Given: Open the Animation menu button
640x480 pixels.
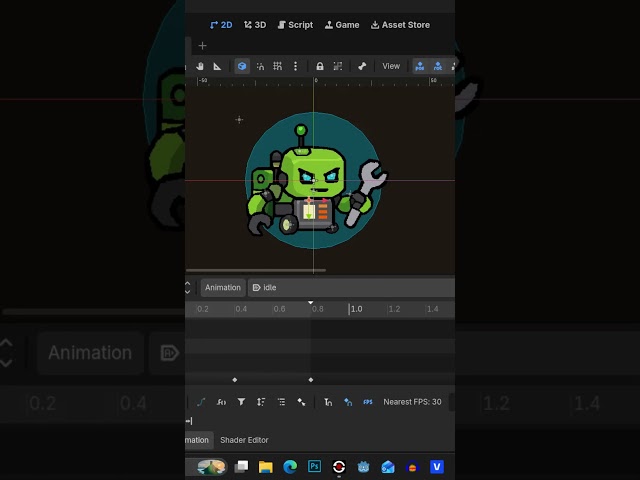Looking at the screenshot, I should [223, 287].
